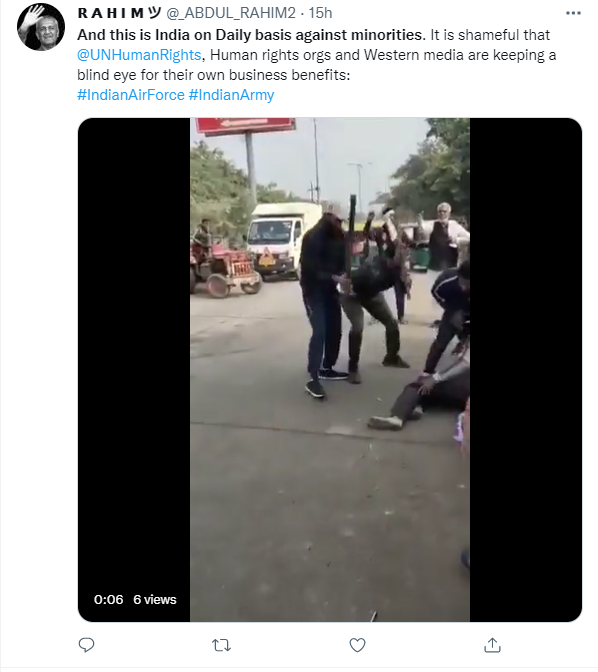Open the author's profile avatar picture
This screenshot has width=598, height=672.
point(41,27)
